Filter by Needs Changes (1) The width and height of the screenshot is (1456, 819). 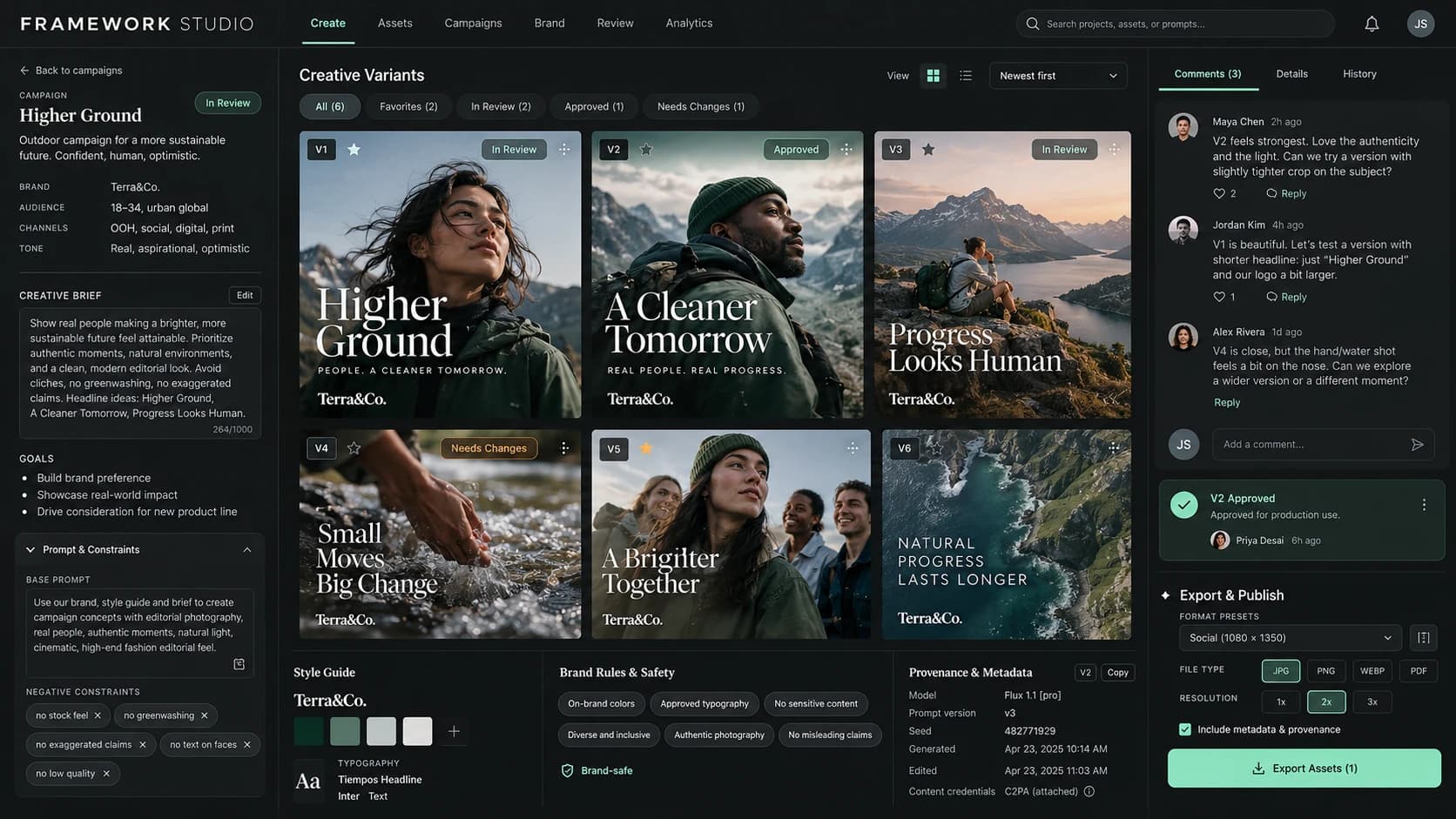[x=701, y=106]
